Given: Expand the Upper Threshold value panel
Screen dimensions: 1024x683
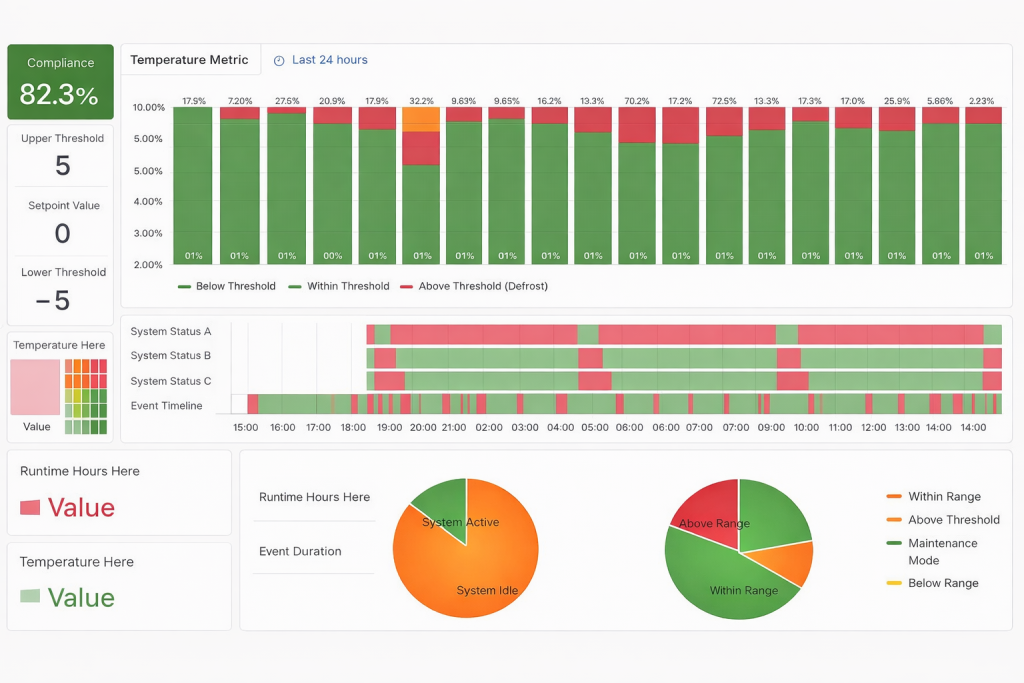Looking at the screenshot, I should 62,156.
